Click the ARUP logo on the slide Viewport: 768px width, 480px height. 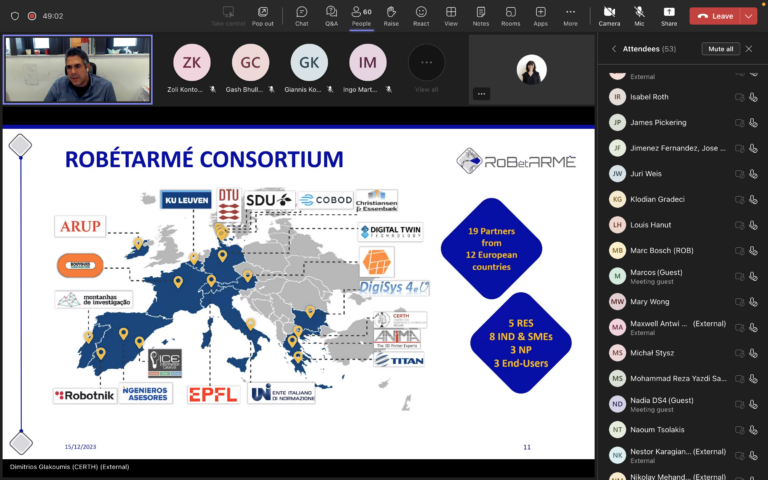tap(80, 226)
